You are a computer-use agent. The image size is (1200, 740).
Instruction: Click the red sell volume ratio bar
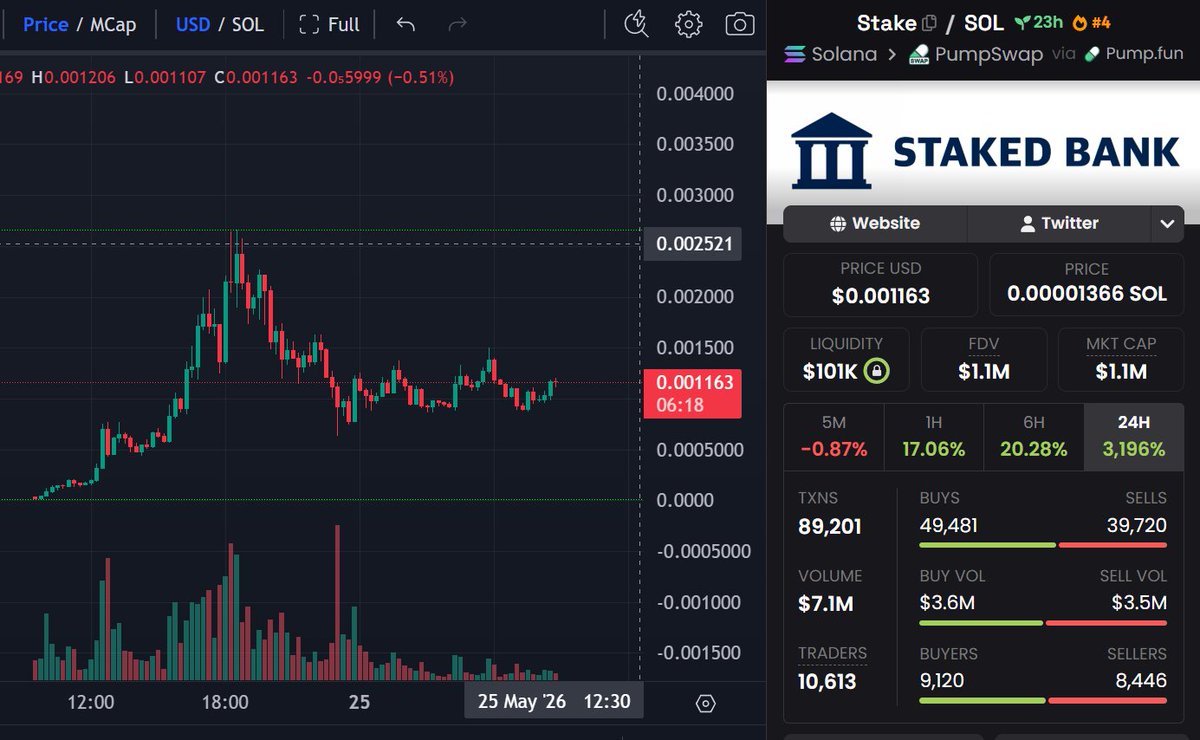(x=1106, y=623)
